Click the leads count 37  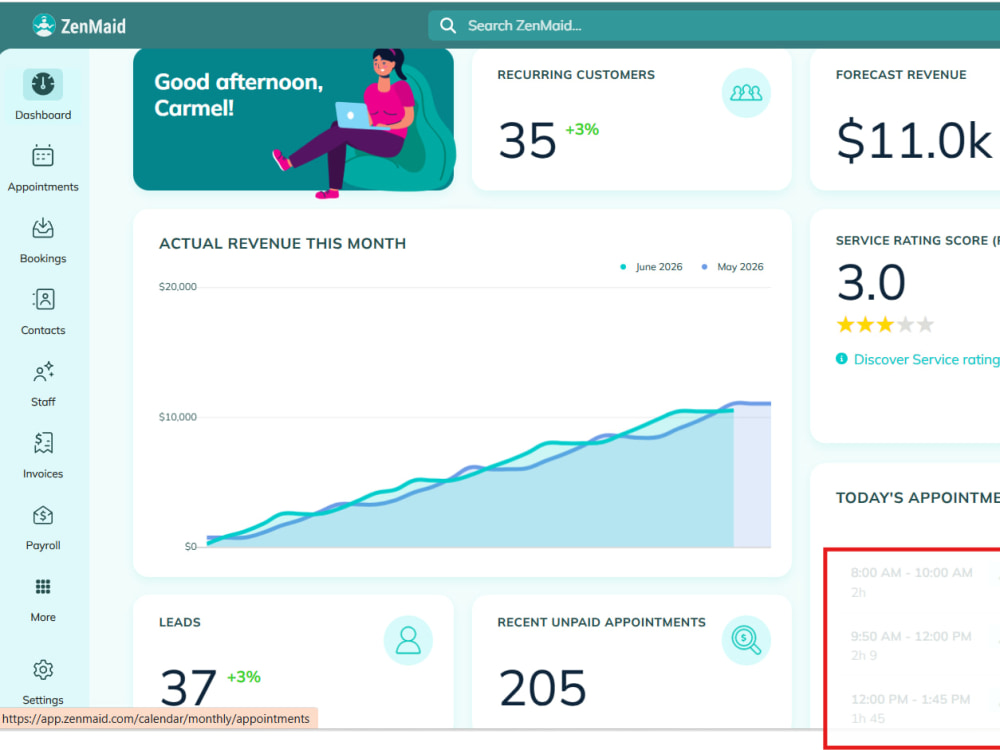pyautogui.click(x=188, y=688)
